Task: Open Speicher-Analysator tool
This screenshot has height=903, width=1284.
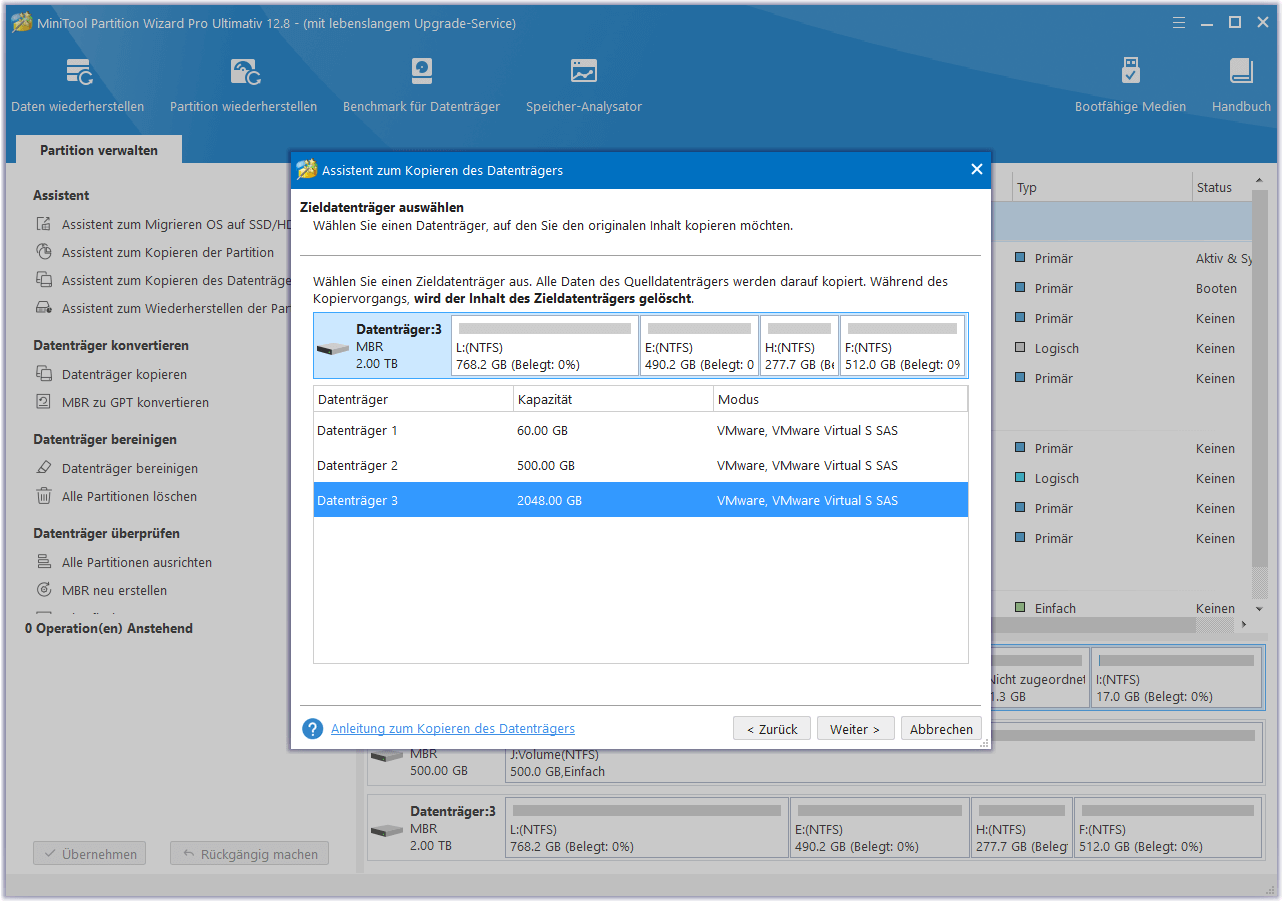Action: [x=584, y=85]
